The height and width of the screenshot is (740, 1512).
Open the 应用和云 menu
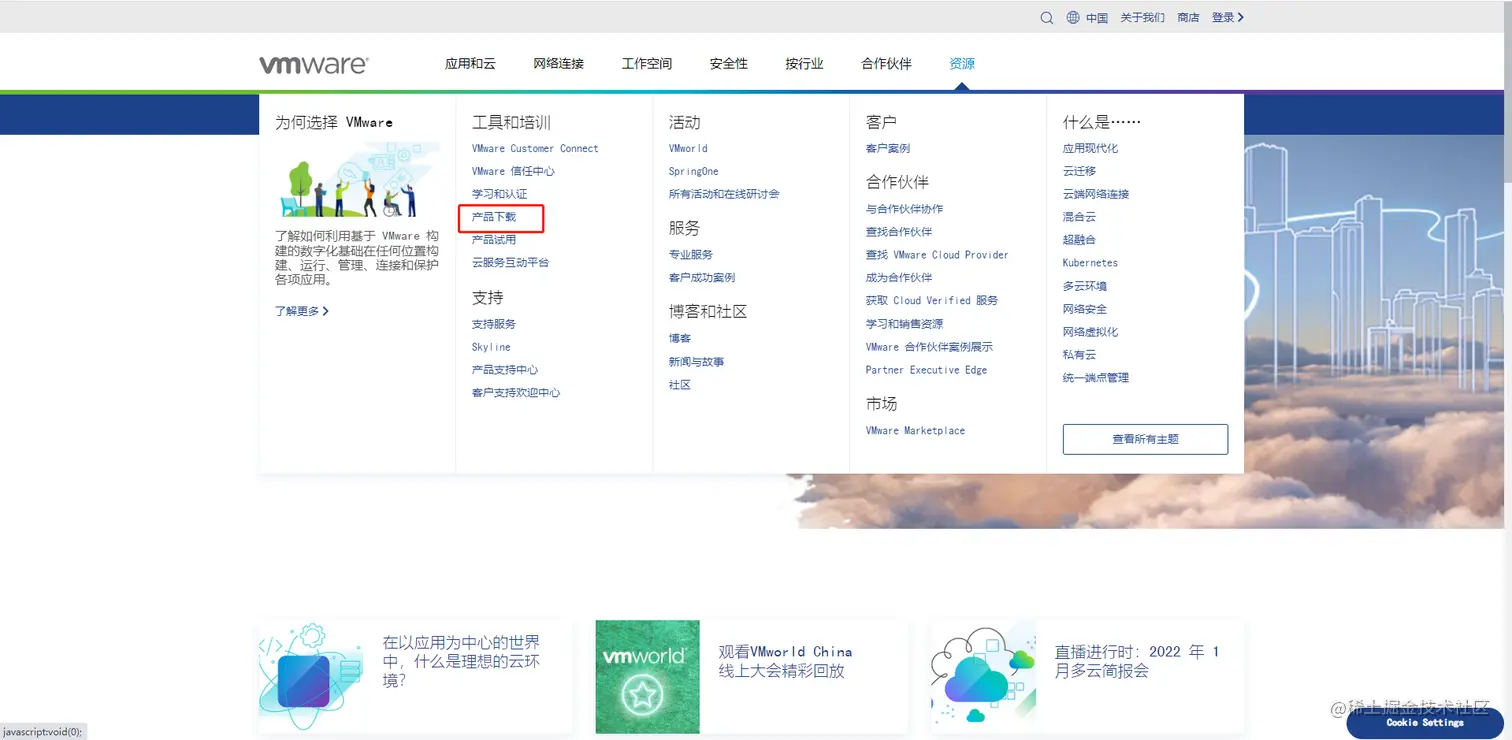(470, 63)
